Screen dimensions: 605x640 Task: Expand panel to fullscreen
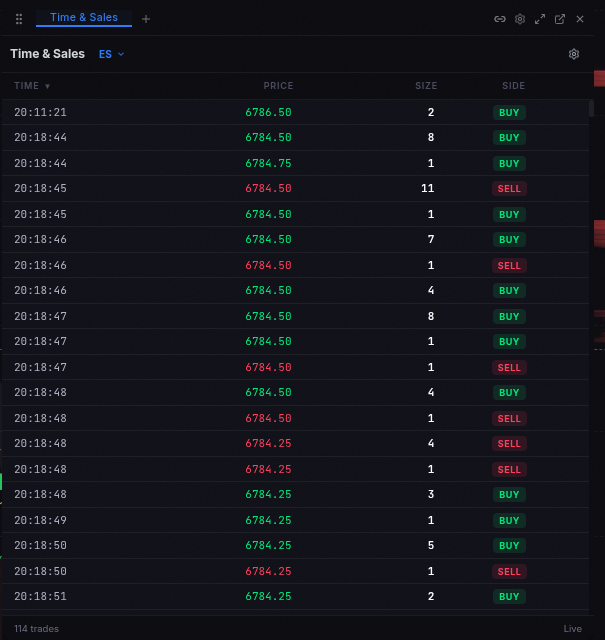point(540,19)
